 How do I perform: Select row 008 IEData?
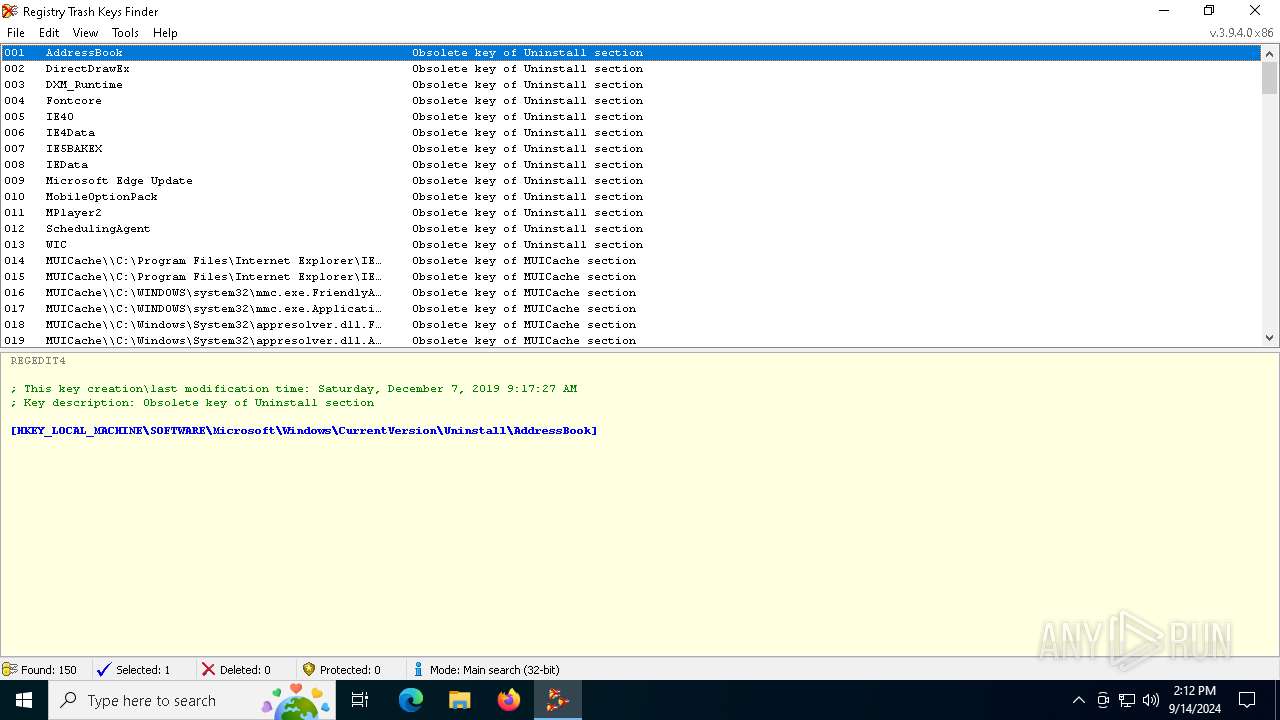point(631,165)
